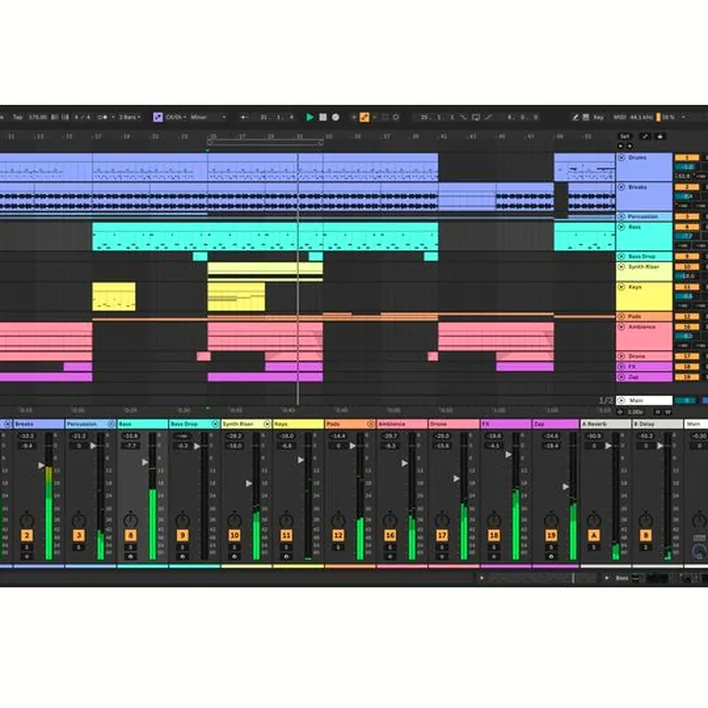Click the Synth Riser mixer channel title

(246, 424)
